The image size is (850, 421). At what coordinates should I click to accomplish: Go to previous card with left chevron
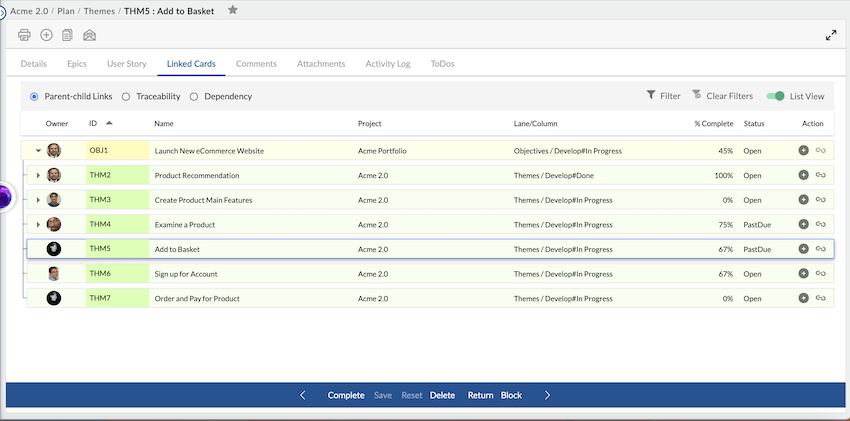click(x=302, y=395)
